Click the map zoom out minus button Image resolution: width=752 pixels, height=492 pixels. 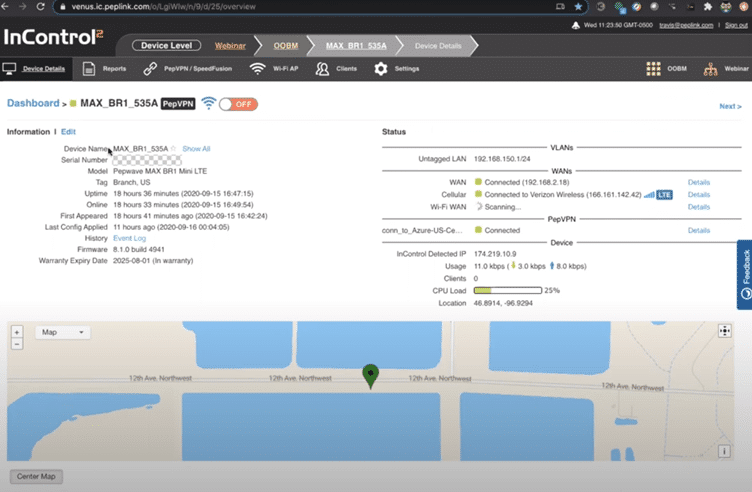click(17, 344)
